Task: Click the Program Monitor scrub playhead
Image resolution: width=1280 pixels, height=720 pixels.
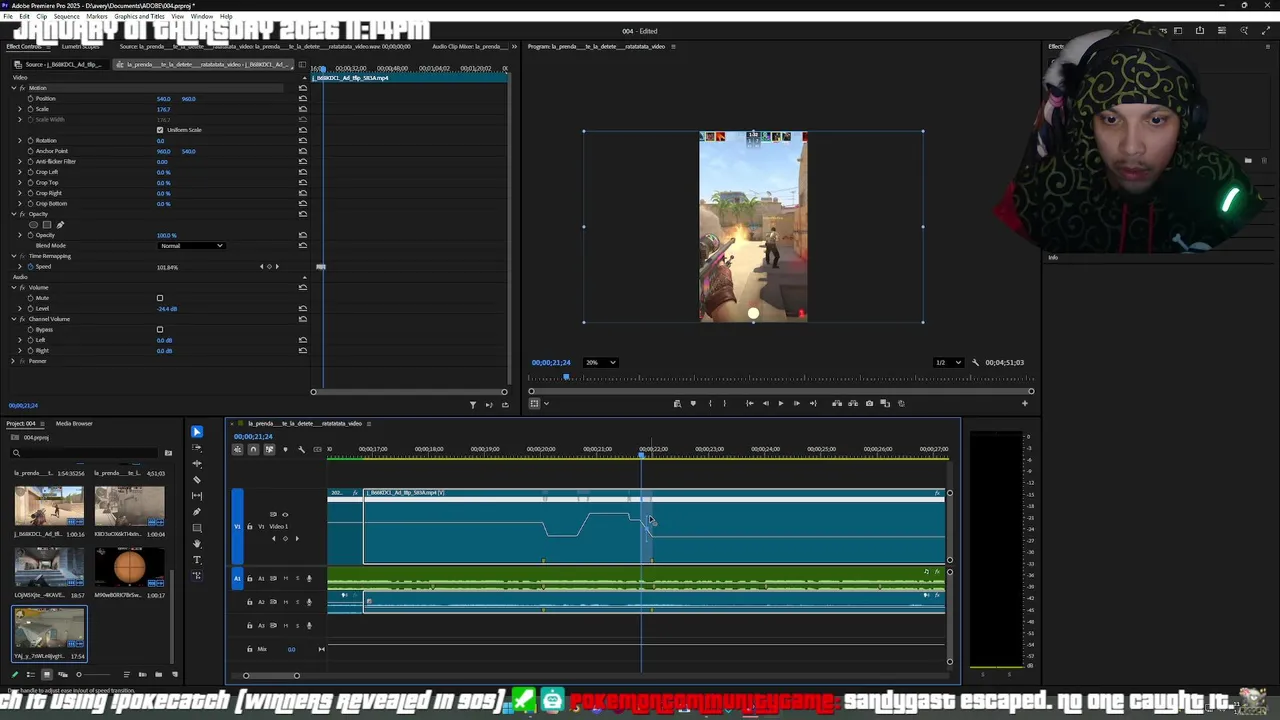Action: 566,378
